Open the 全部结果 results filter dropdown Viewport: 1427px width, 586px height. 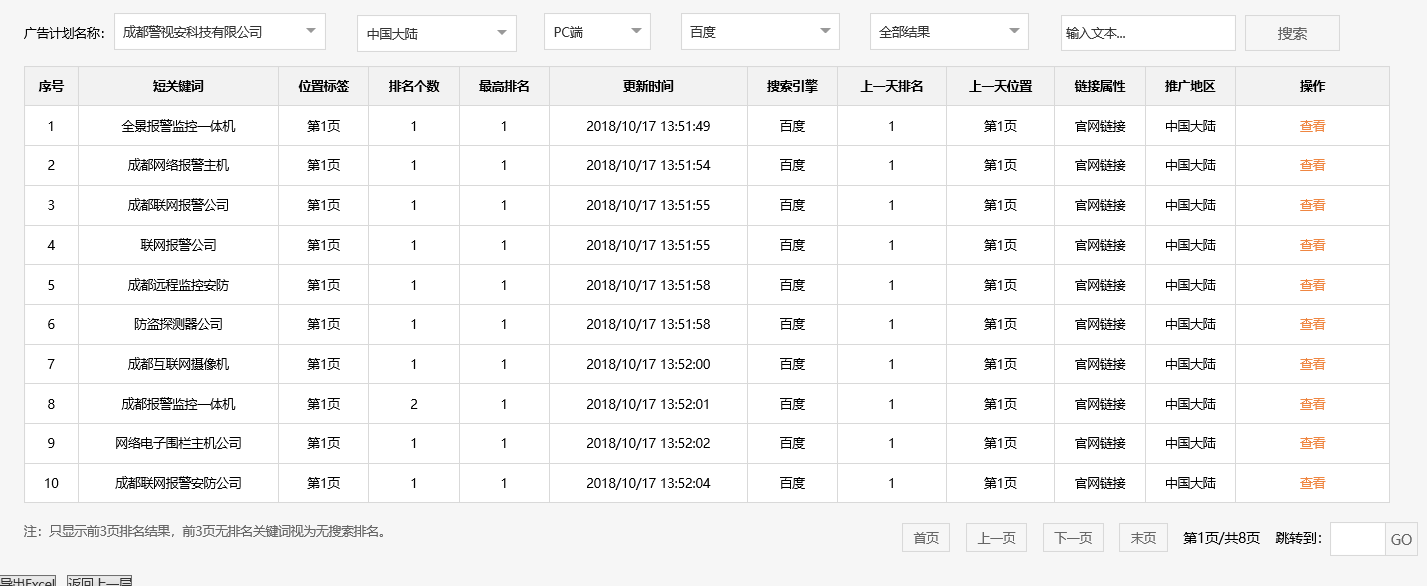click(947, 31)
